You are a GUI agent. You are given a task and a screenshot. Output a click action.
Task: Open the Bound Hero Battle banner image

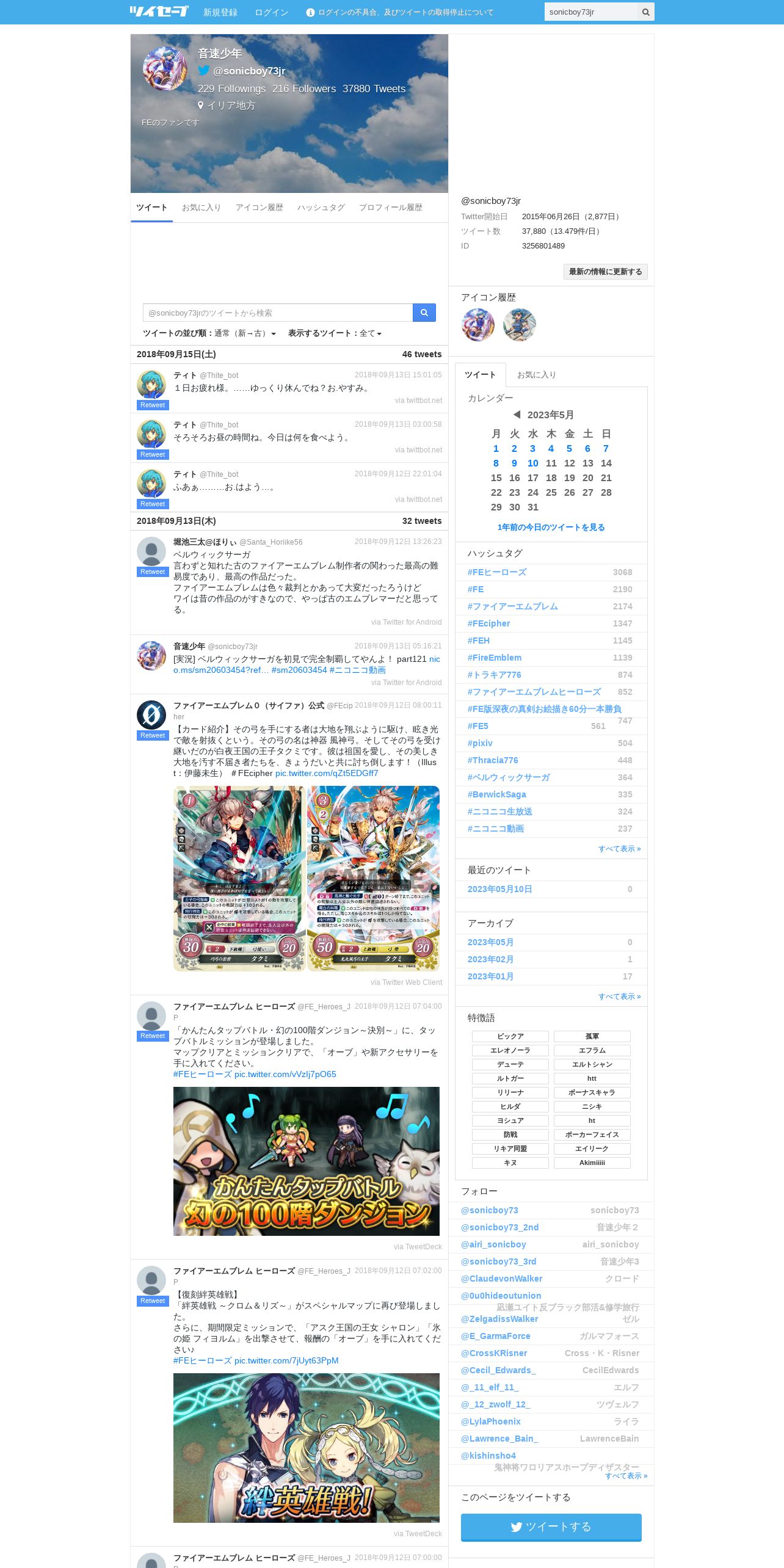[307, 1448]
